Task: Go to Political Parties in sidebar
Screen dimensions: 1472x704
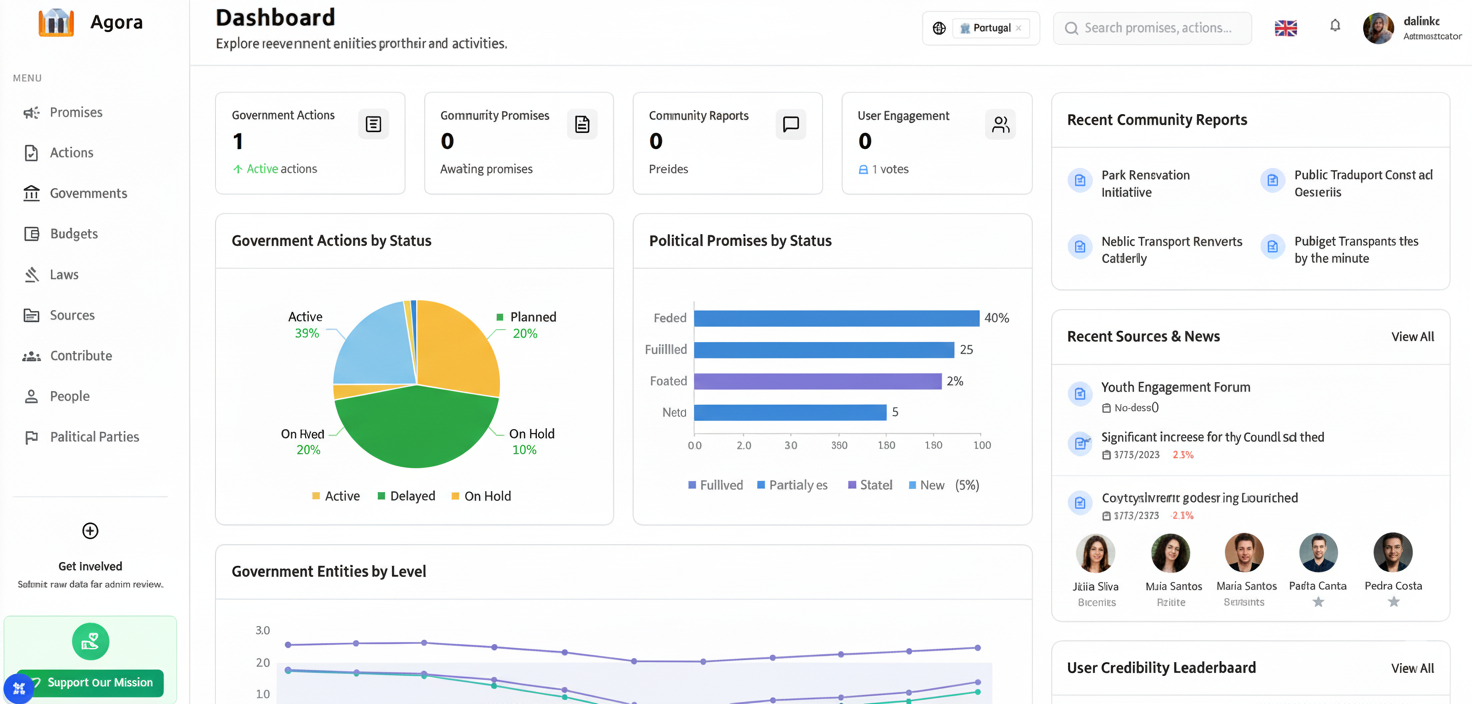Action: point(94,437)
